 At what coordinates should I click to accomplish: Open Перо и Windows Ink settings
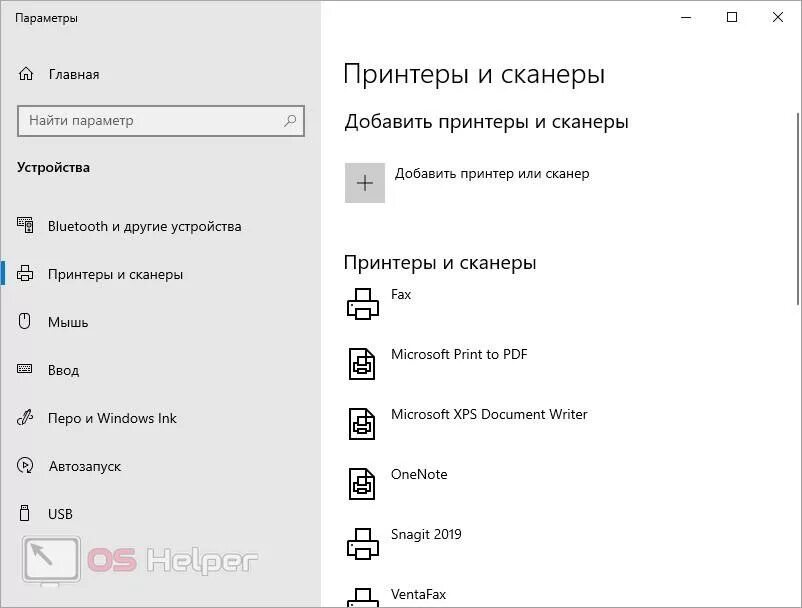click(x=112, y=418)
